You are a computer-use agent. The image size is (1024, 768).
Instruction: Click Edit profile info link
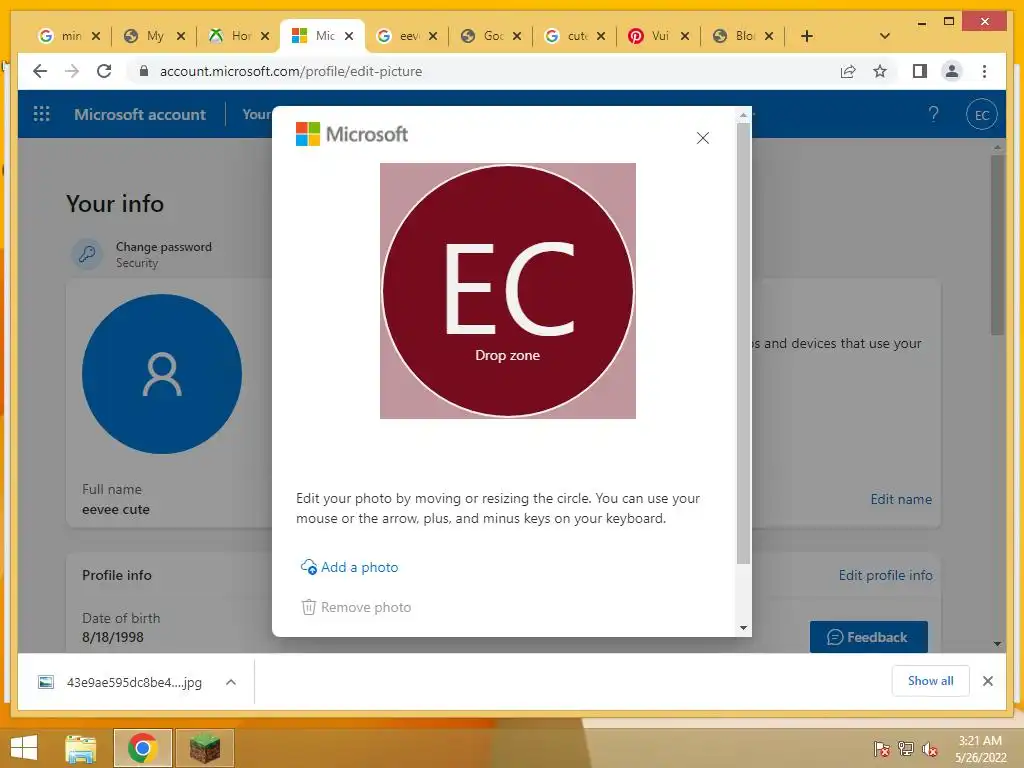(886, 575)
